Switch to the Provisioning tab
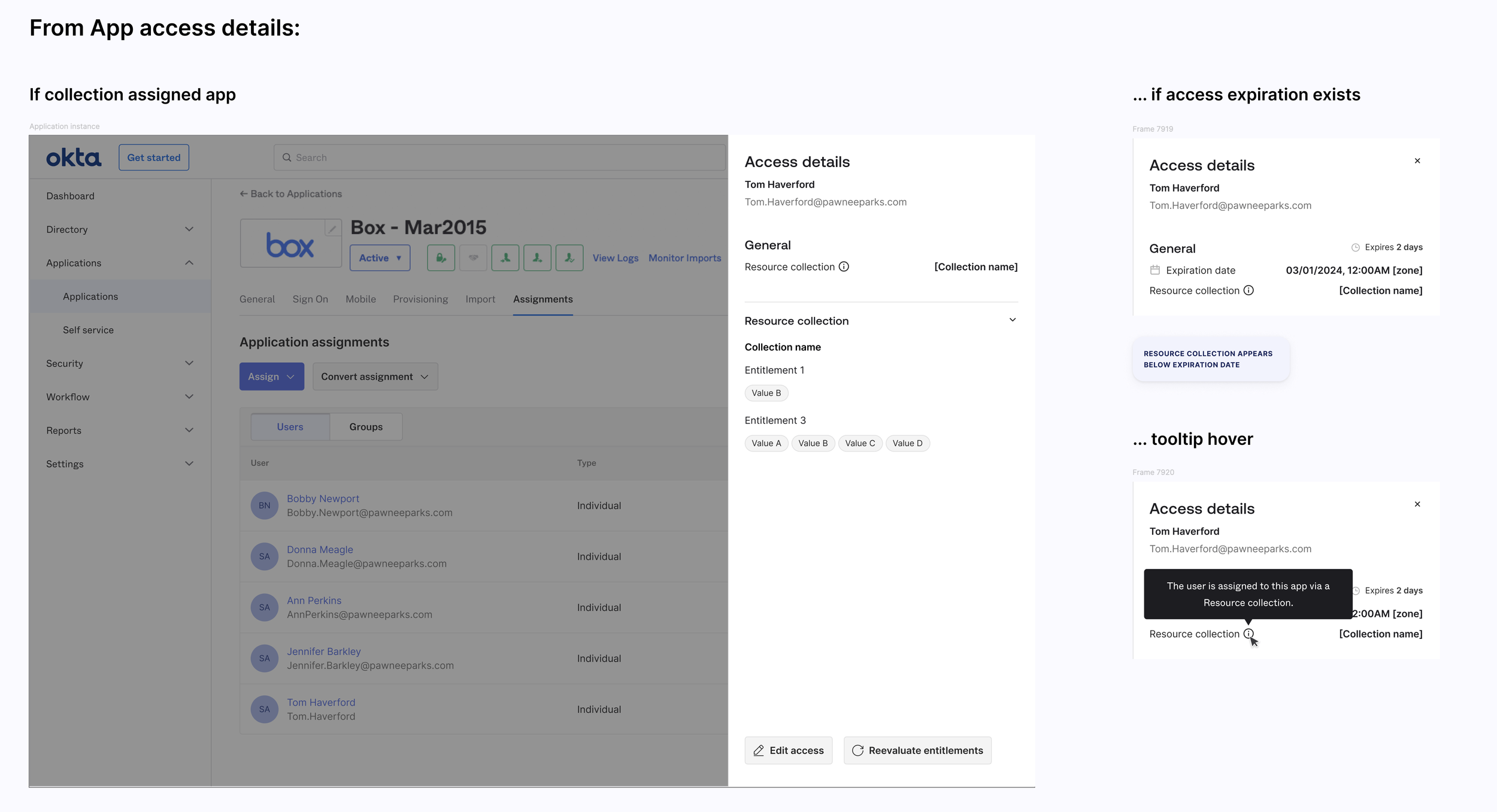 [420, 299]
